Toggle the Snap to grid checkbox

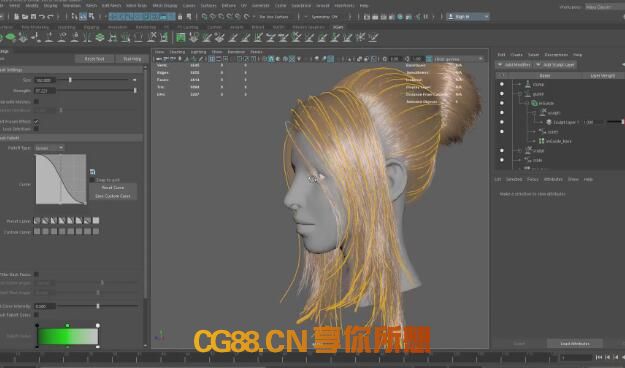tap(92, 180)
